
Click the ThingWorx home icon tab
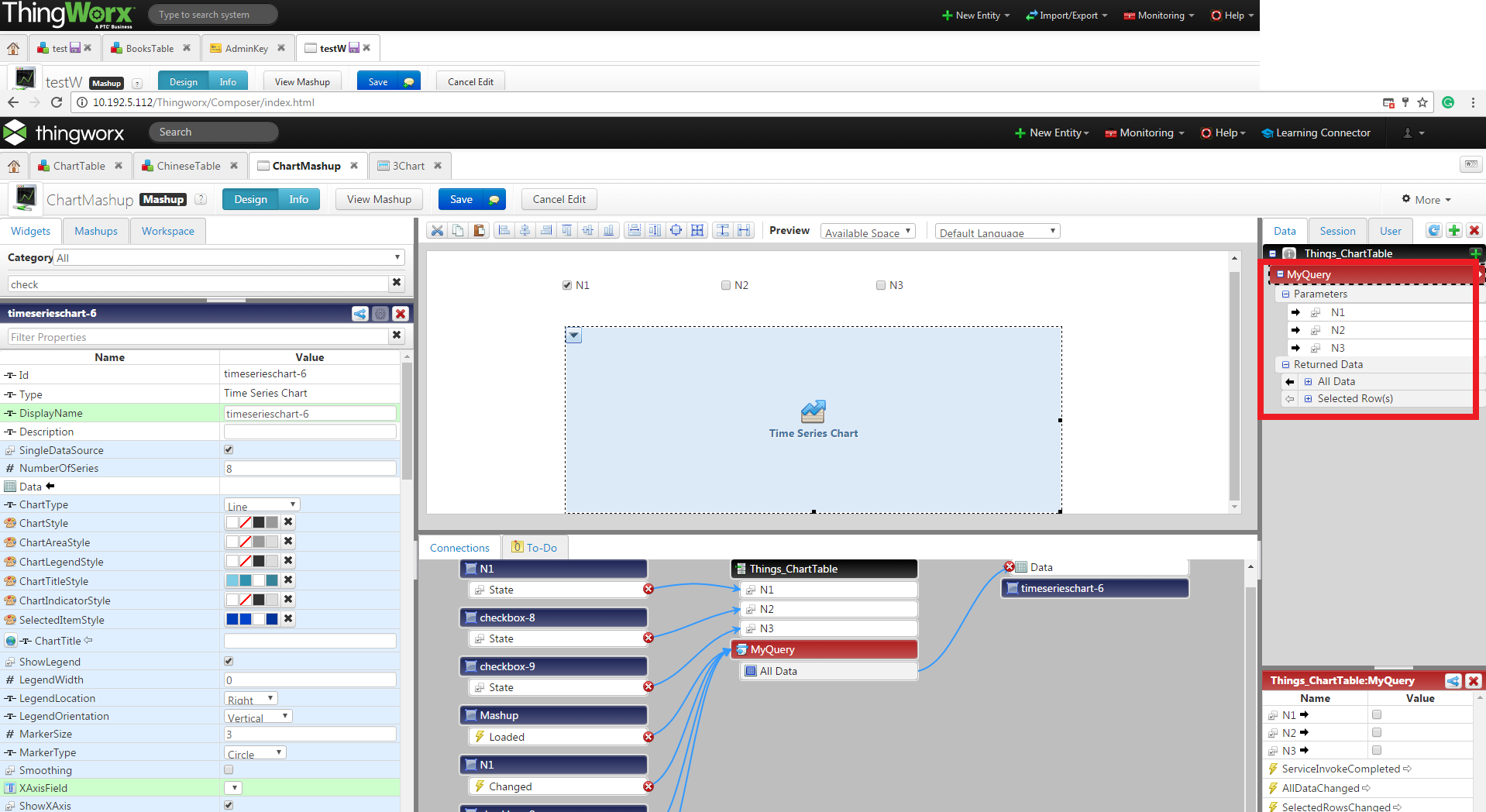tap(13, 166)
